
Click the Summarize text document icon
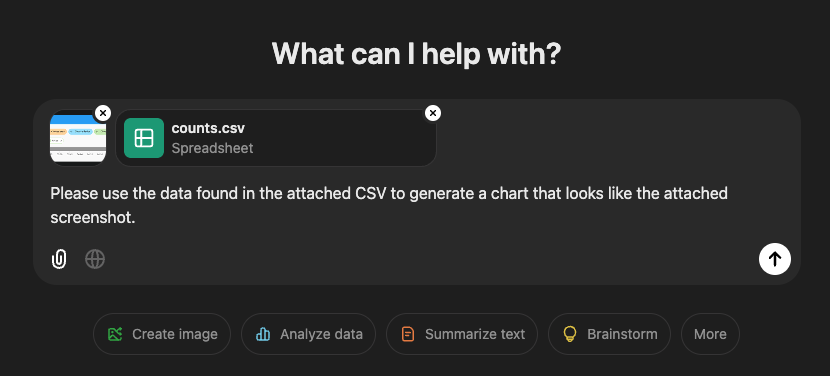tap(408, 334)
